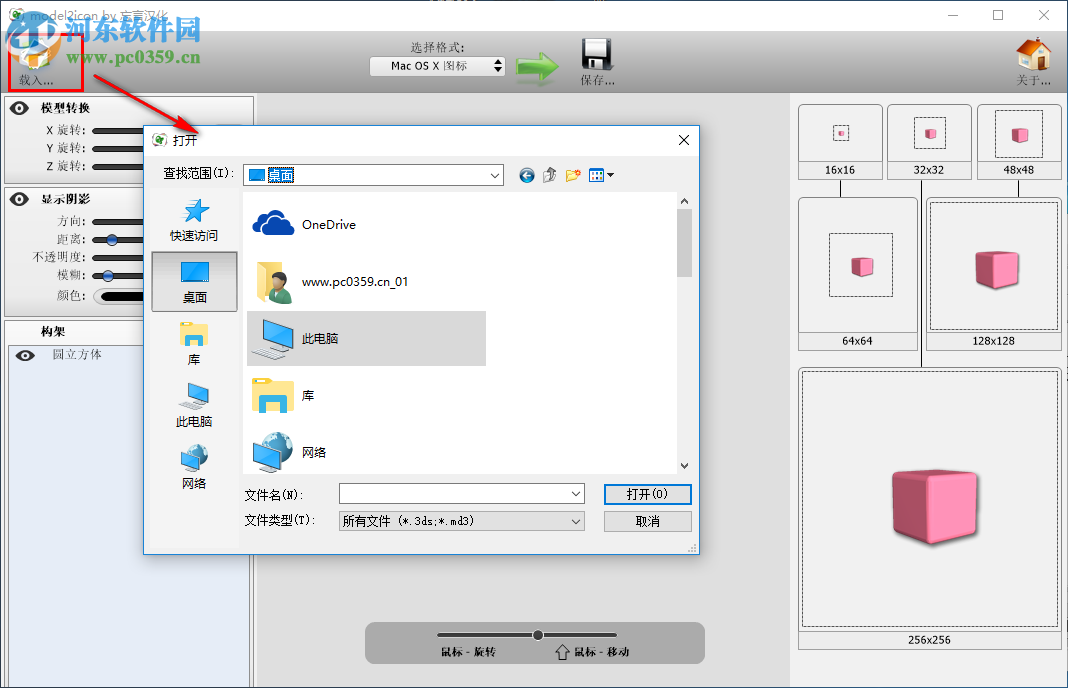The image size is (1068, 688).
Task: Click the Up One Level folder icon
Action: tap(549, 175)
